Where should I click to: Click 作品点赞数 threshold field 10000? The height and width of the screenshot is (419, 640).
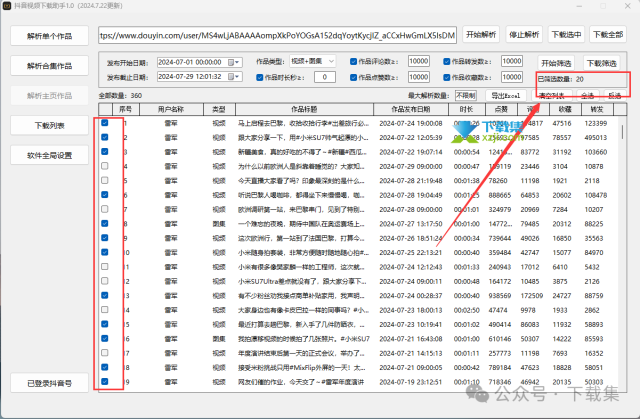(419, 77)
